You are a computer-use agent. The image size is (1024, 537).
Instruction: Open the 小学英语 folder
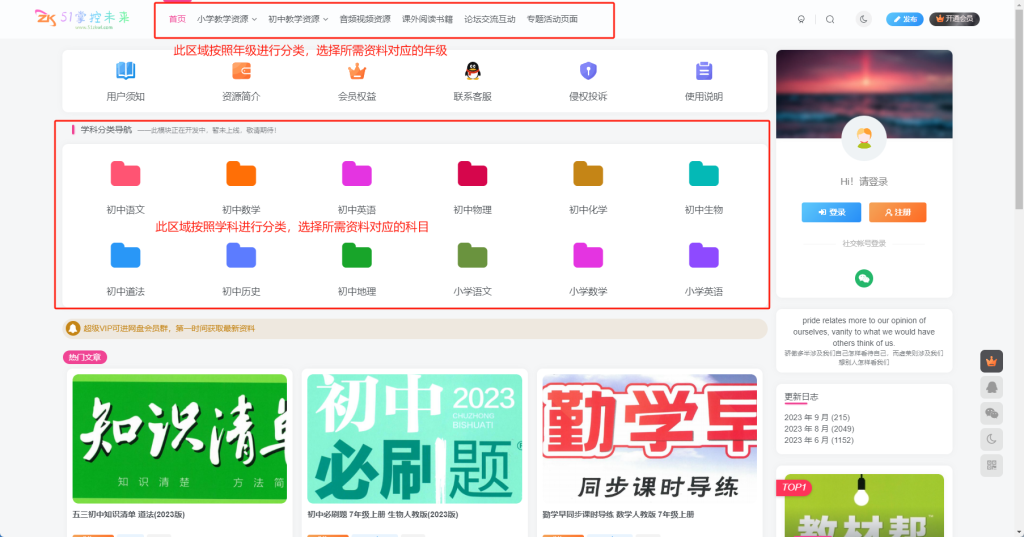[x=703, y=255]
